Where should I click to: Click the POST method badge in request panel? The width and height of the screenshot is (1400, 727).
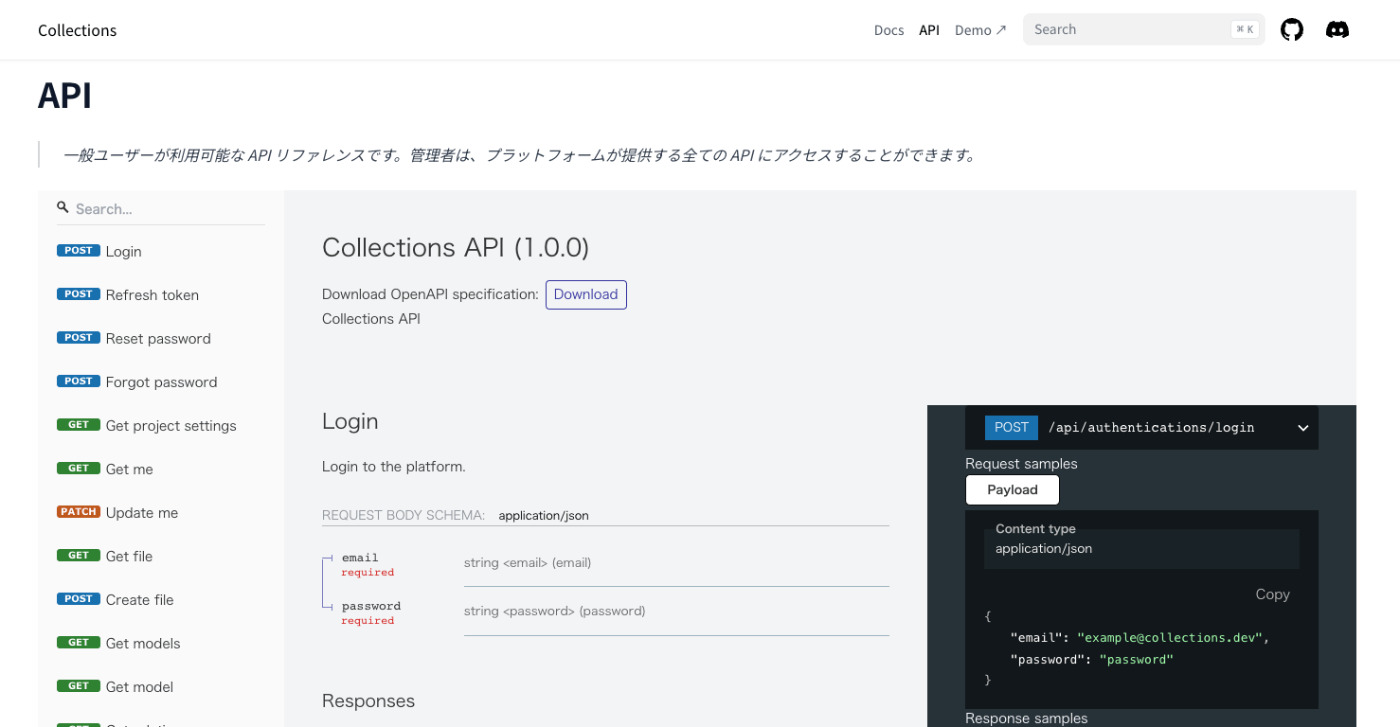point(1011,428)
